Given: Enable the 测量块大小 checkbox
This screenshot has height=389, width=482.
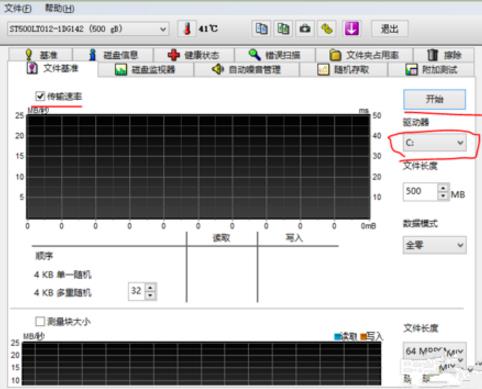Looking at the screenshot, I should click(x=40, y=321).
